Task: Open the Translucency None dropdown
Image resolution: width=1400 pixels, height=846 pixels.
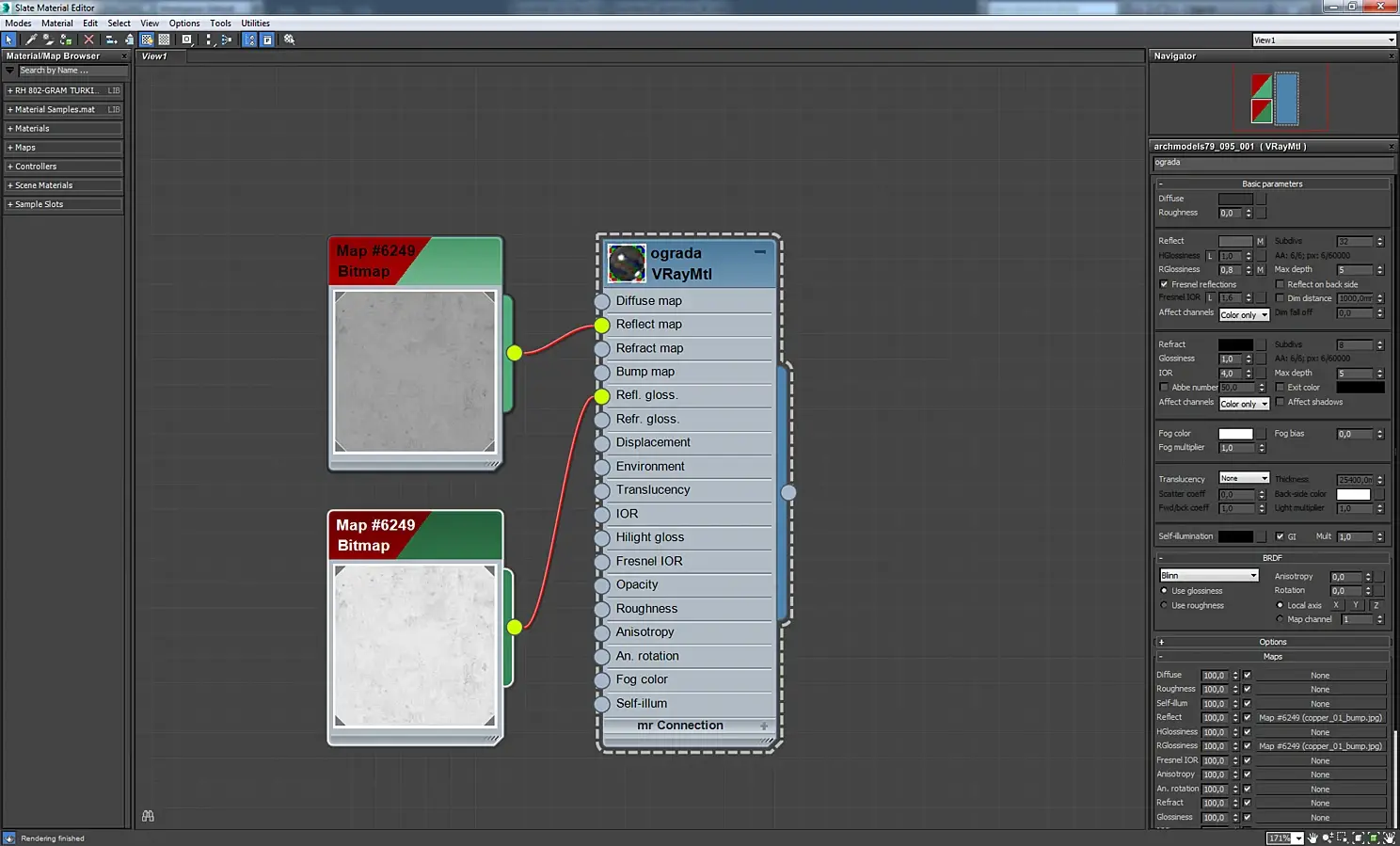Action: click(1244, 478)
